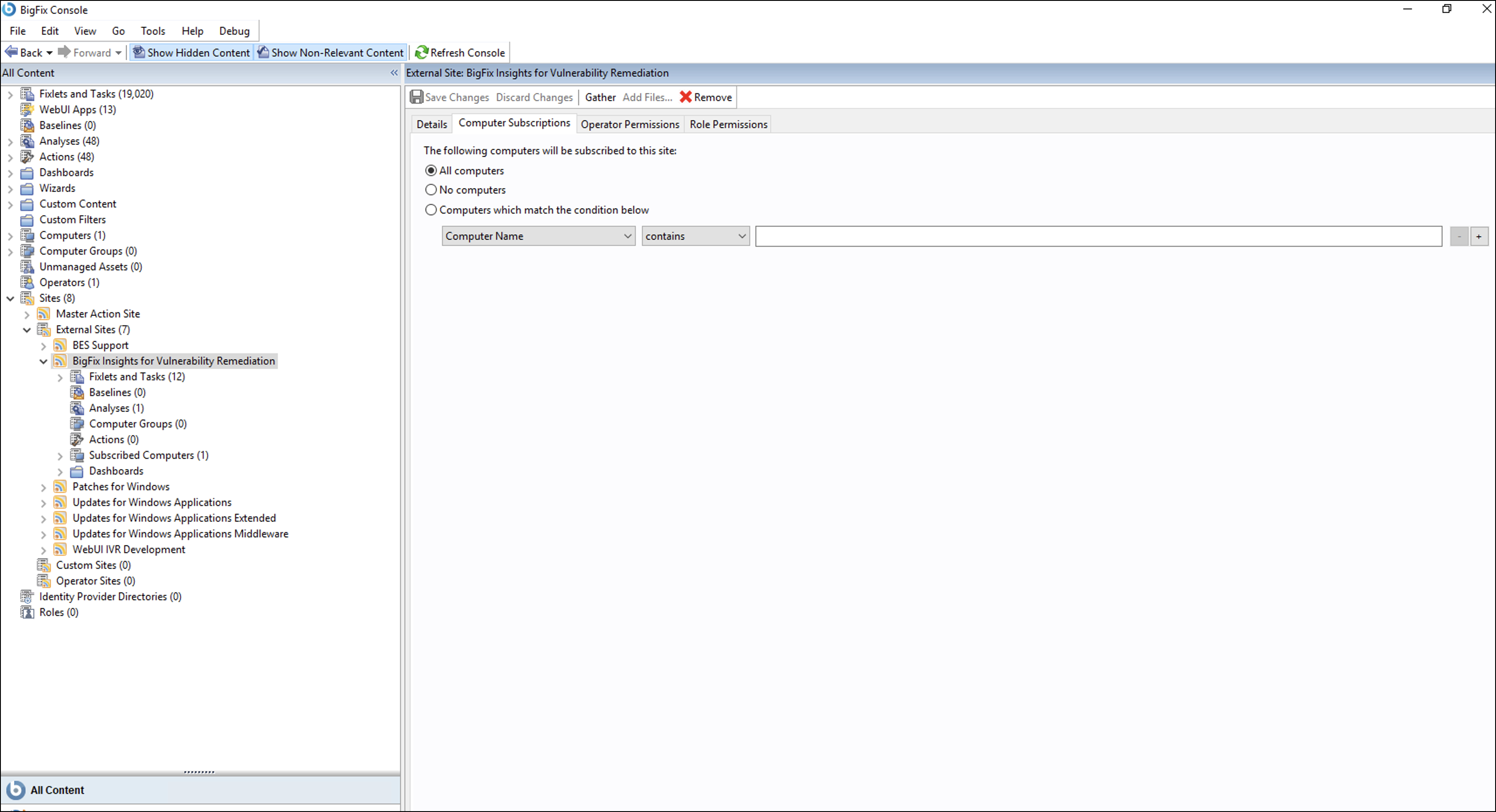This screenshot has width=1496, height=812.
Task: Click the Show Non-Relevant Content icon
Action: tap(263, 52)
